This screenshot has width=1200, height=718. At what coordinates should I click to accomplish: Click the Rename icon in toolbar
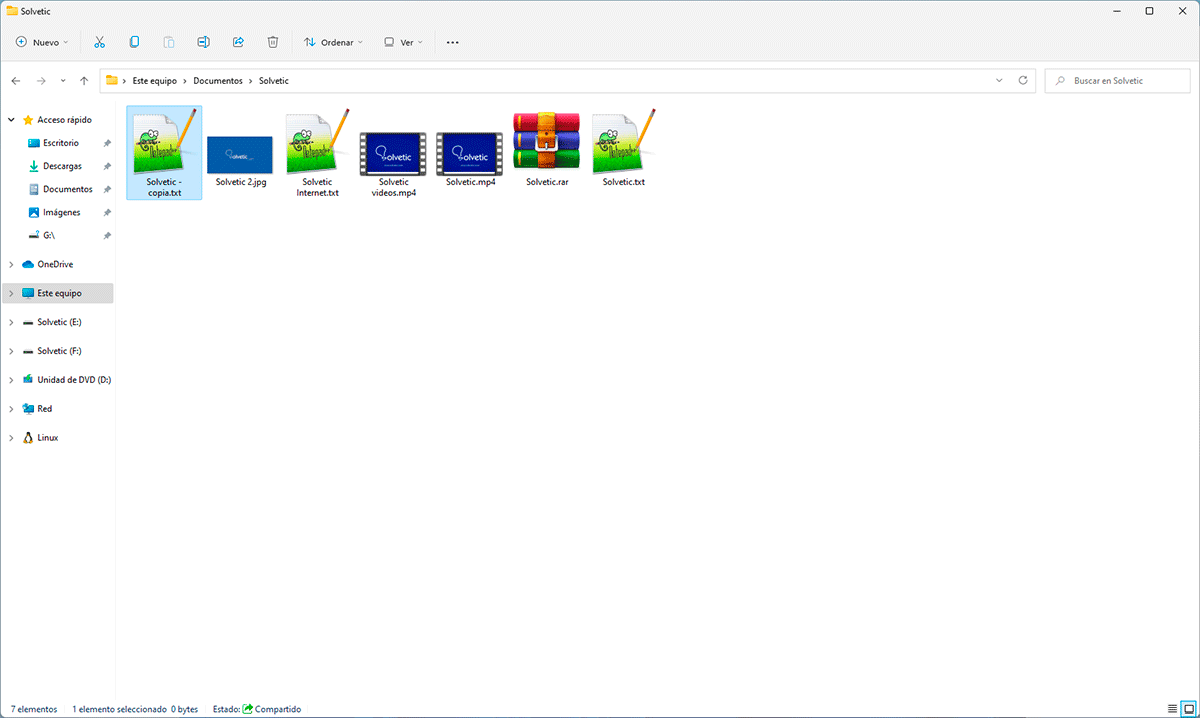(203, 42)
